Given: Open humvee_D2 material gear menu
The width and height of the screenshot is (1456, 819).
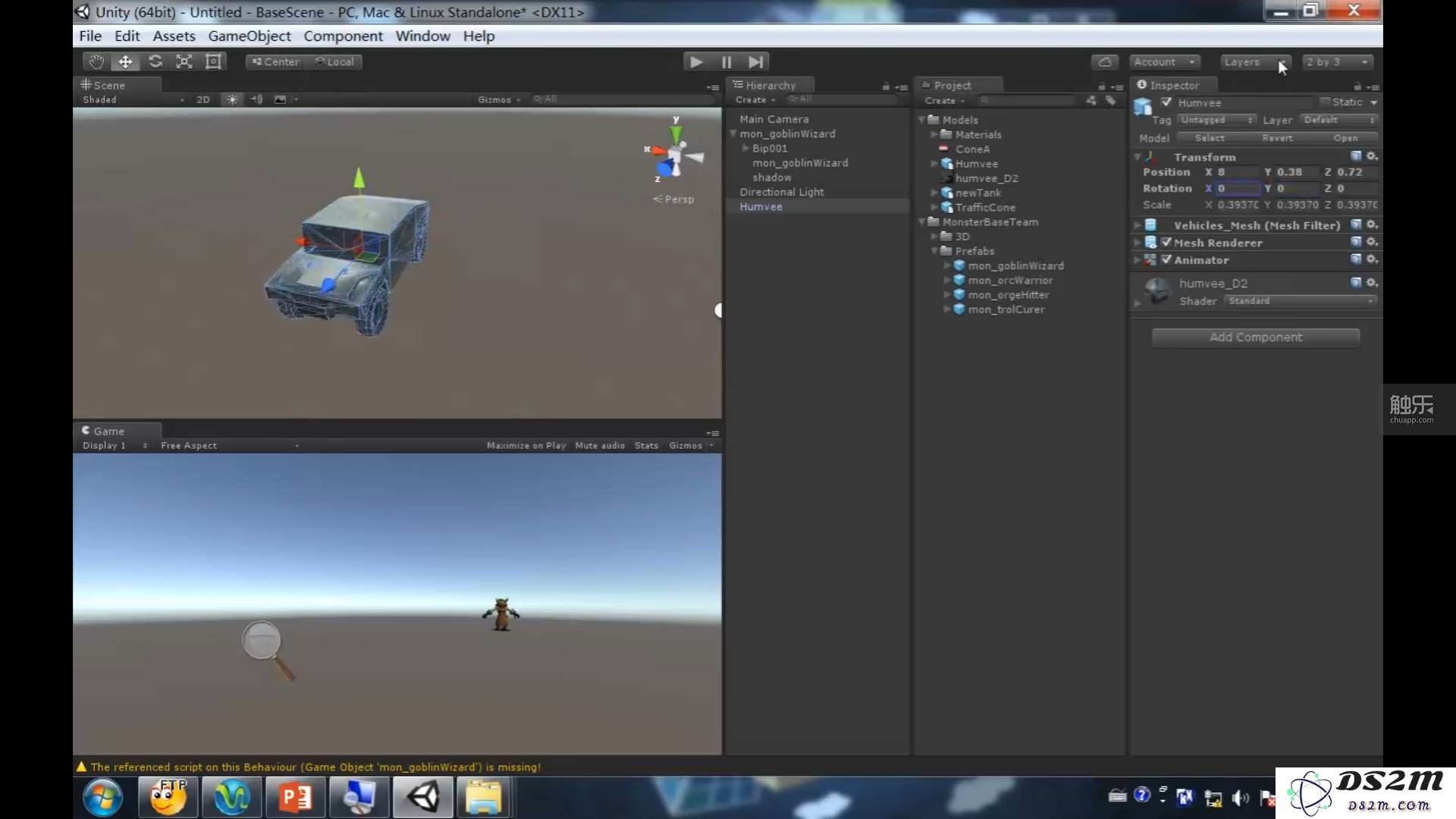Looking at the screenshot, I should pyautogui.click(x=1372, y=283).
